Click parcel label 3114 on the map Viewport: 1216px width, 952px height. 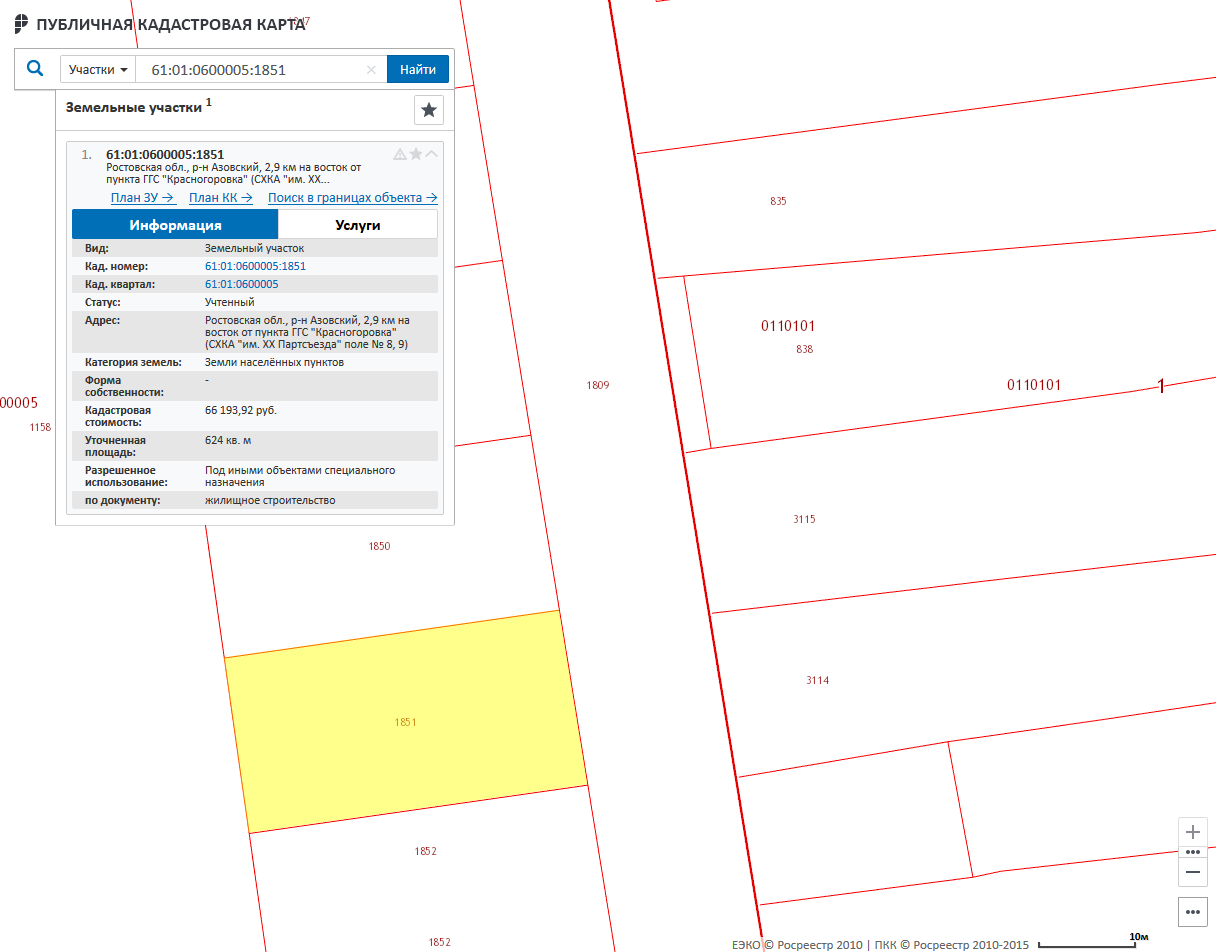pos(817,680)
